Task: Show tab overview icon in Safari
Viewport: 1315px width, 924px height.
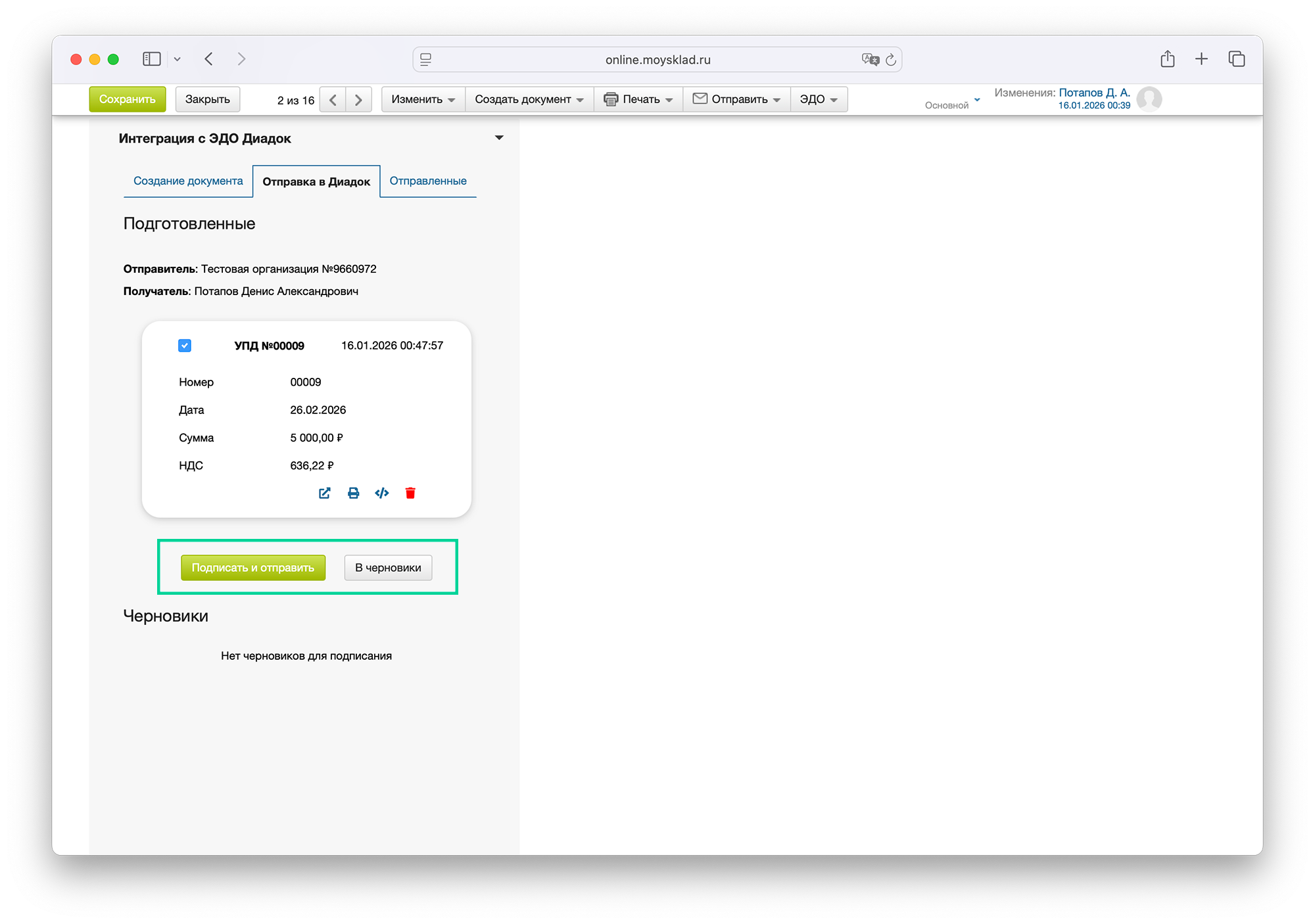Action: pyautogui.click(x=1236, y=59)
